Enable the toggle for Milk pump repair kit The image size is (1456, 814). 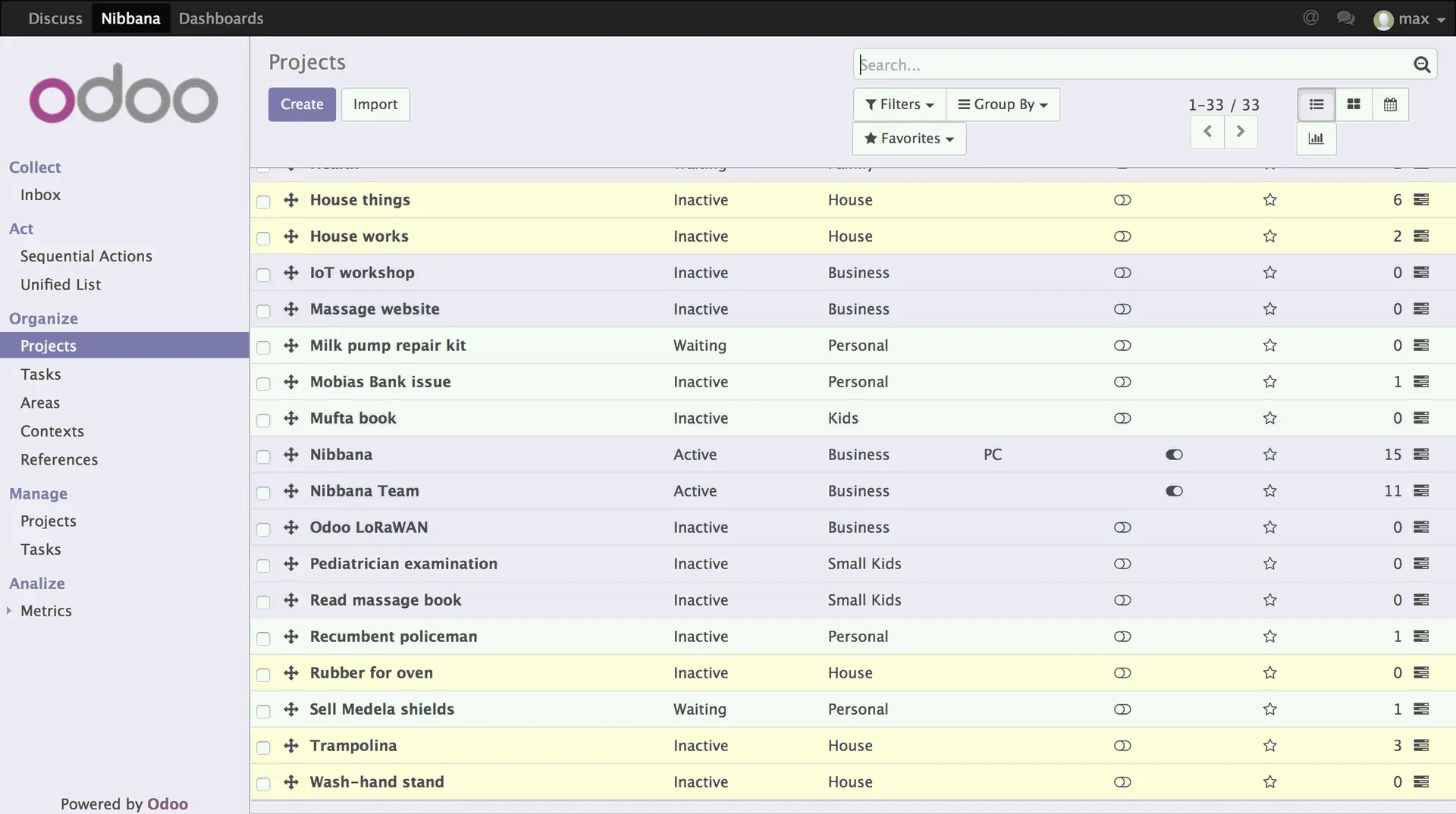pos(1122,346)
